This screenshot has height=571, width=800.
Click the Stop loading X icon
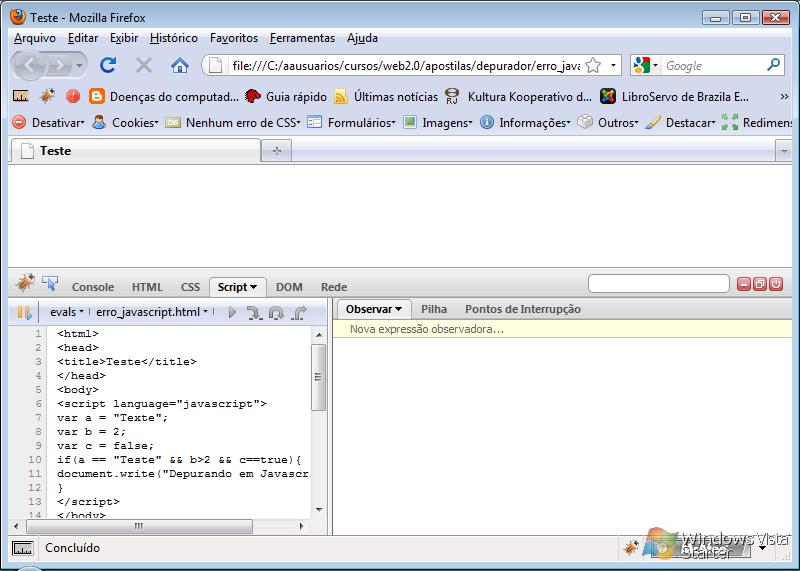click(144, 65)
